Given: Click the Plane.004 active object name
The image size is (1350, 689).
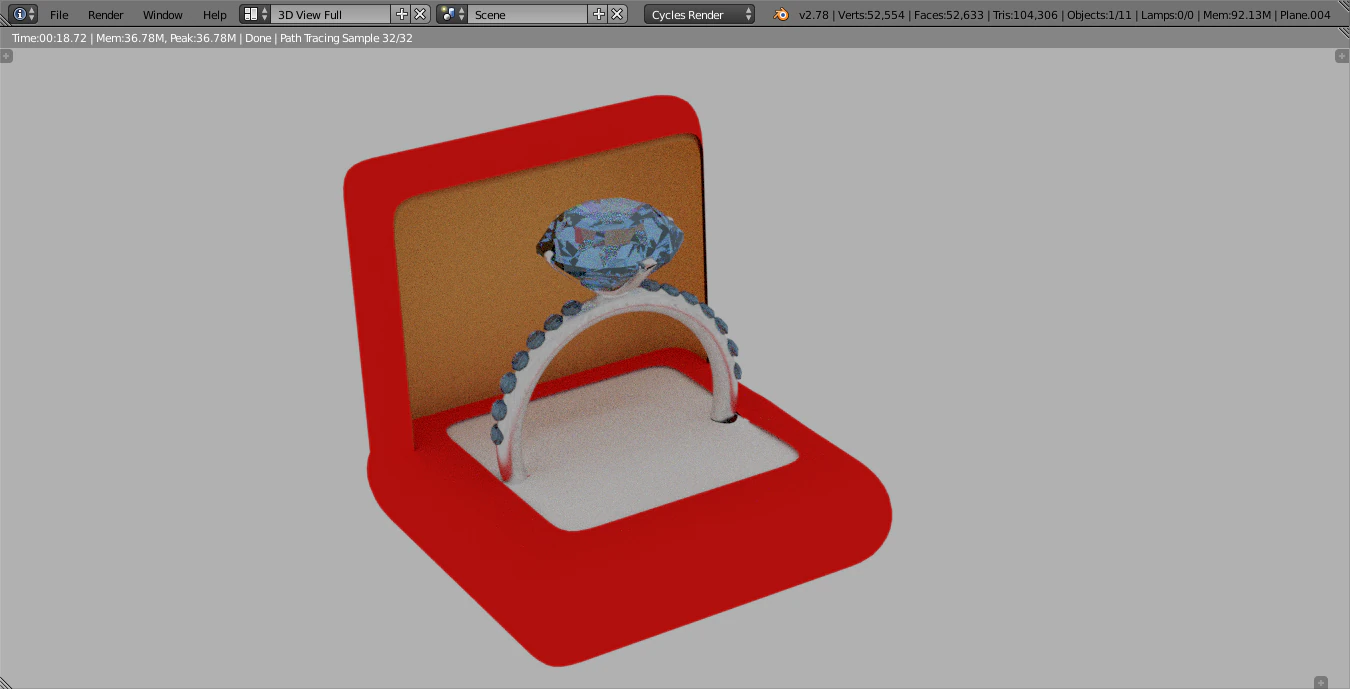Looking at the screenshot, I should tap(1305, 15).
